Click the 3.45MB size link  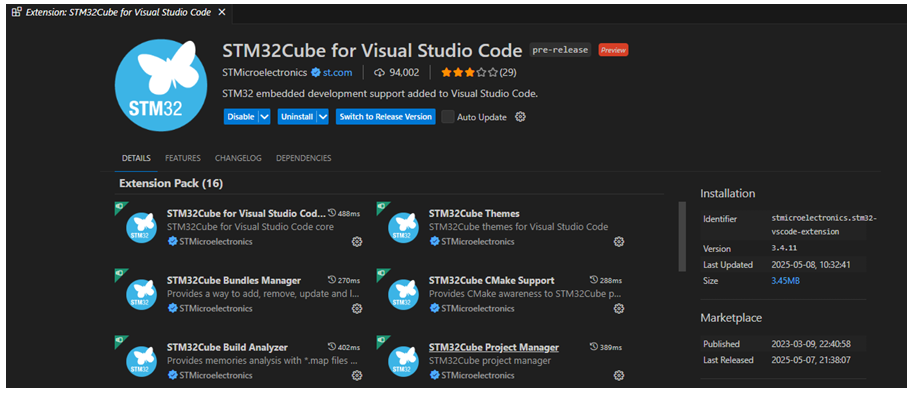[785, 281]
